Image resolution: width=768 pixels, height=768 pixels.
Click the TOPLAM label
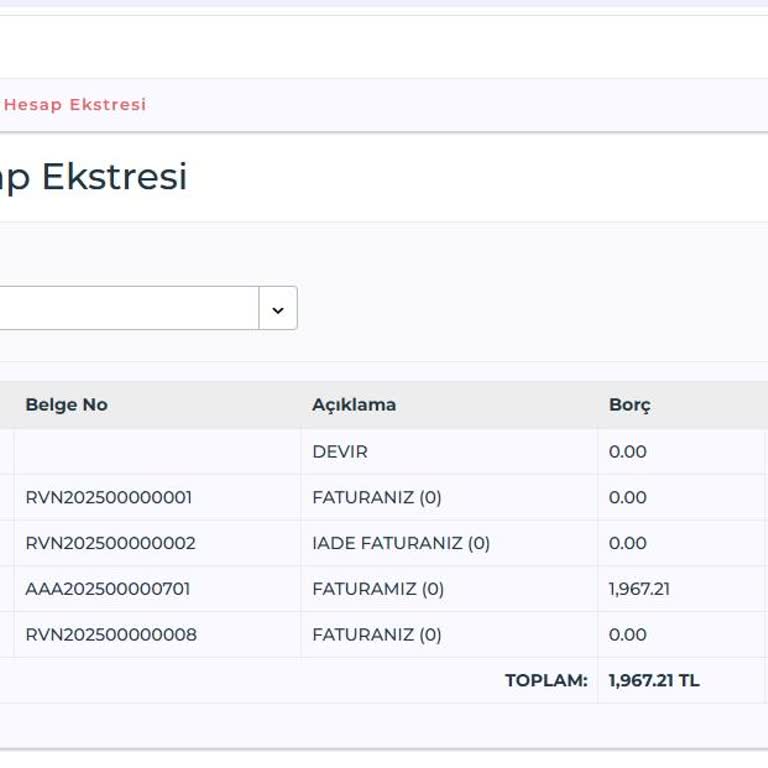point(546,681)
